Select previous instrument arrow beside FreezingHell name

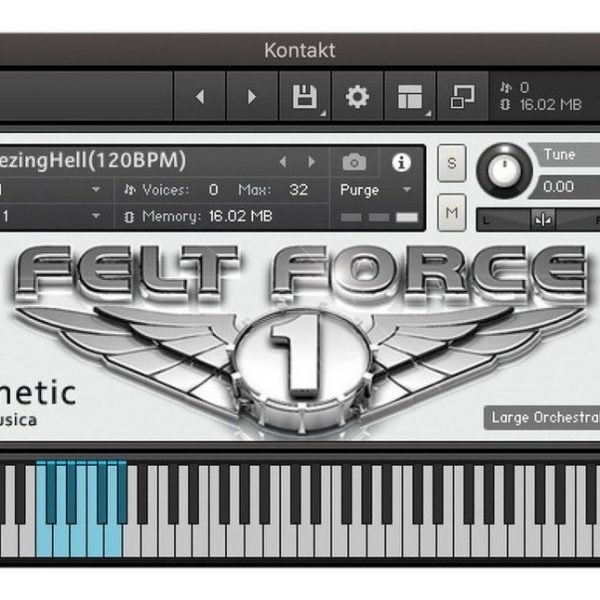(x=283, y=162)
